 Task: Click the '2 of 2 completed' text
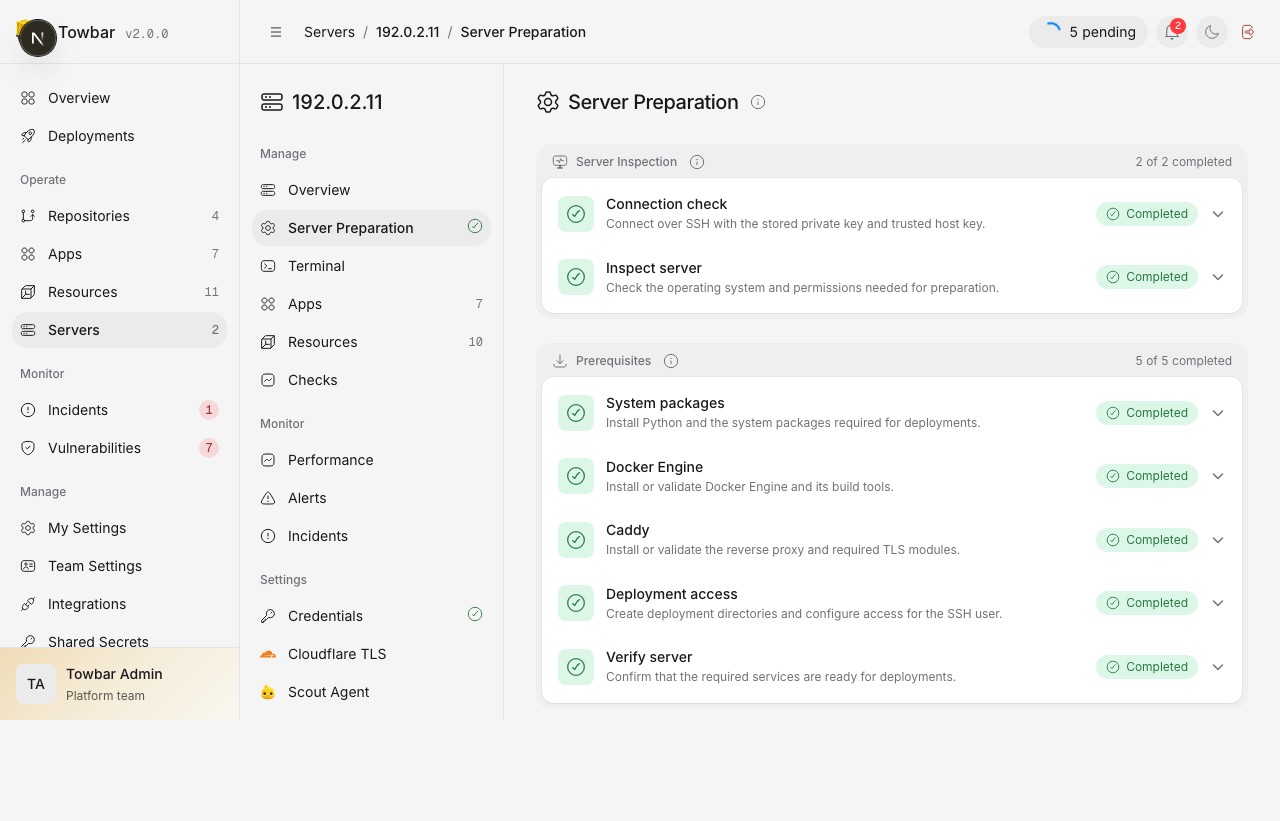click(1183, 162)
